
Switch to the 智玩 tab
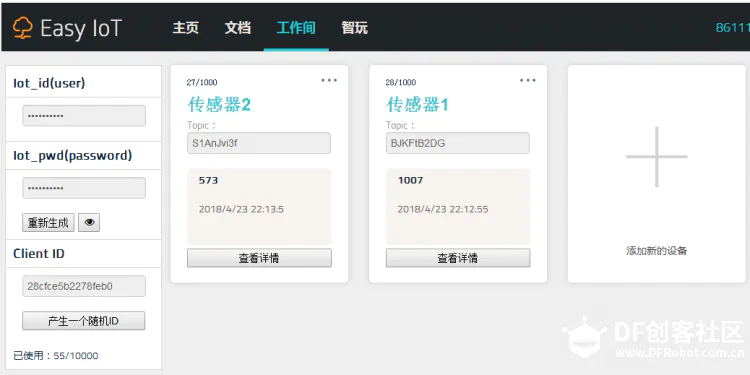(x=354, y=28)
